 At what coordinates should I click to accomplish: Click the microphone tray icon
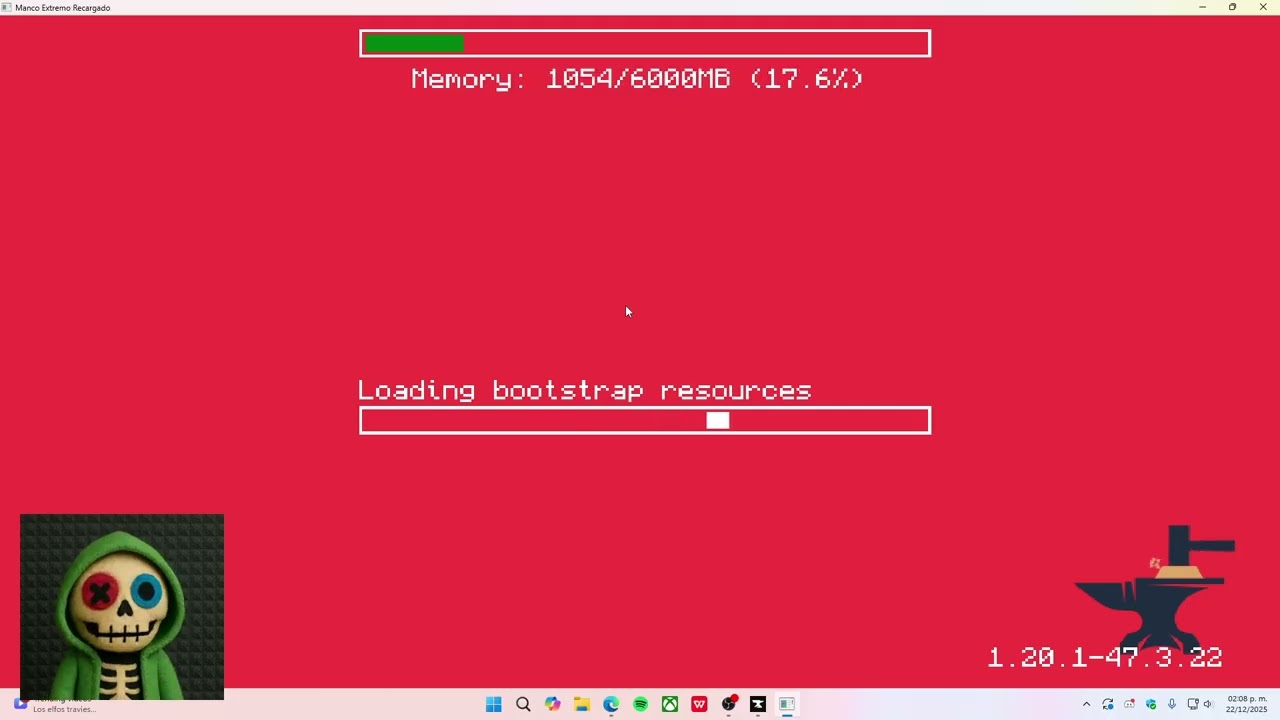click(1172, 704)
